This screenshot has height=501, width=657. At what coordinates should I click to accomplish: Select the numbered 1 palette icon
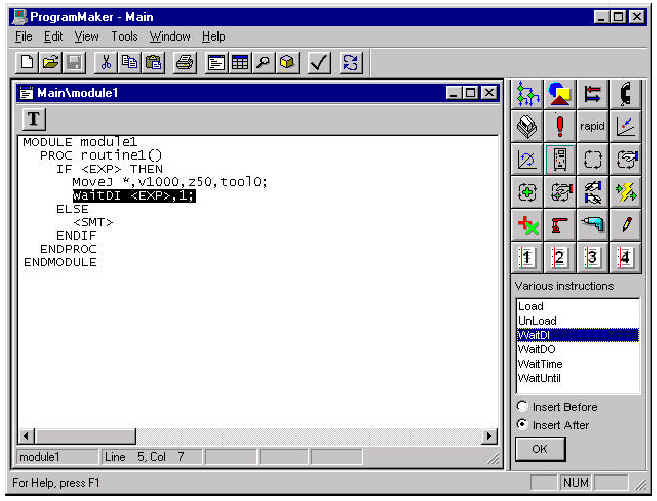527,258
